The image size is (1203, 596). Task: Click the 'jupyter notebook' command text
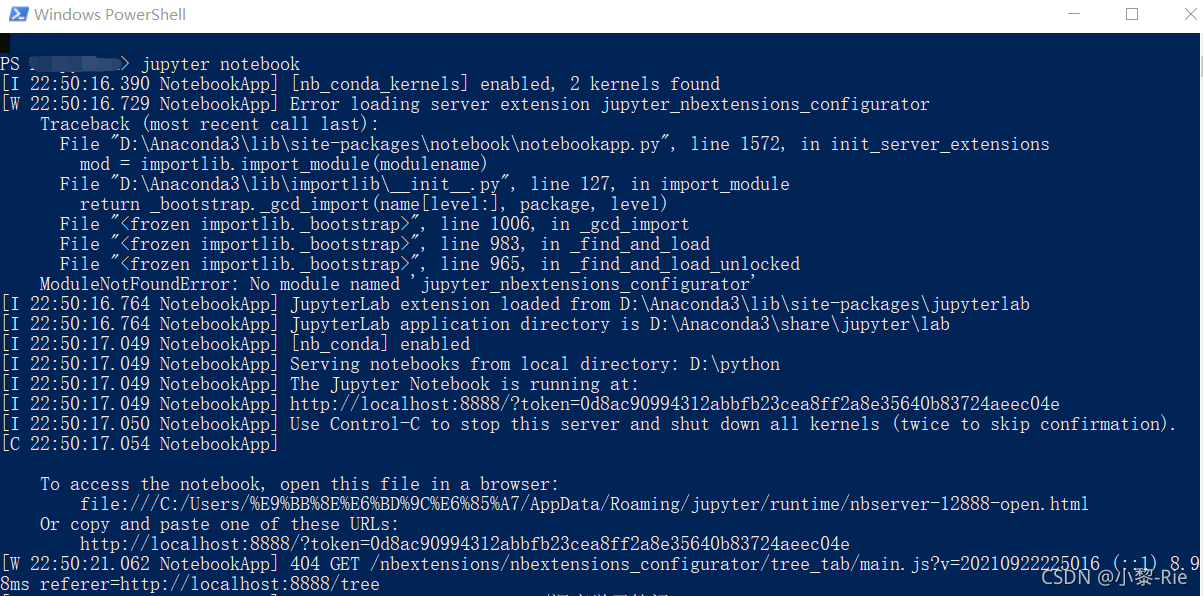[x=220, y=64]
